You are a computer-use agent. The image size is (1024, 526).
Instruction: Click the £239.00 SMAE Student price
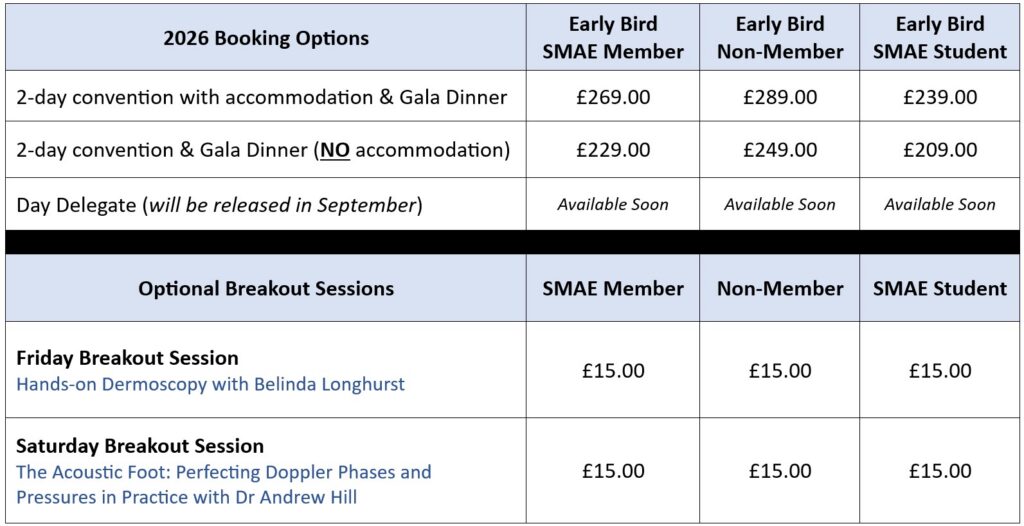point(940,97)
